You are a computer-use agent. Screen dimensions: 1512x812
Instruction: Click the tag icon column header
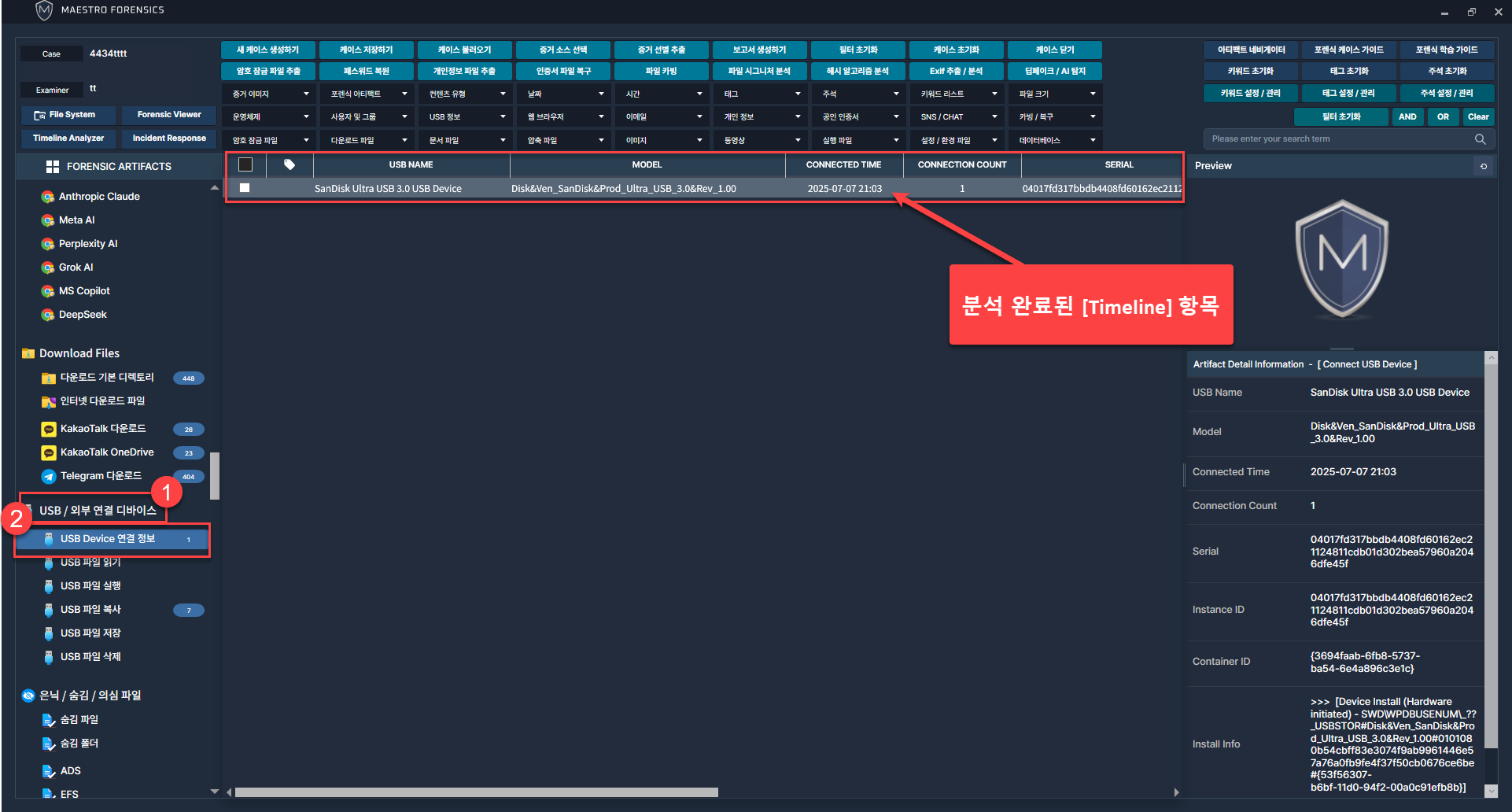coord(289,164)
